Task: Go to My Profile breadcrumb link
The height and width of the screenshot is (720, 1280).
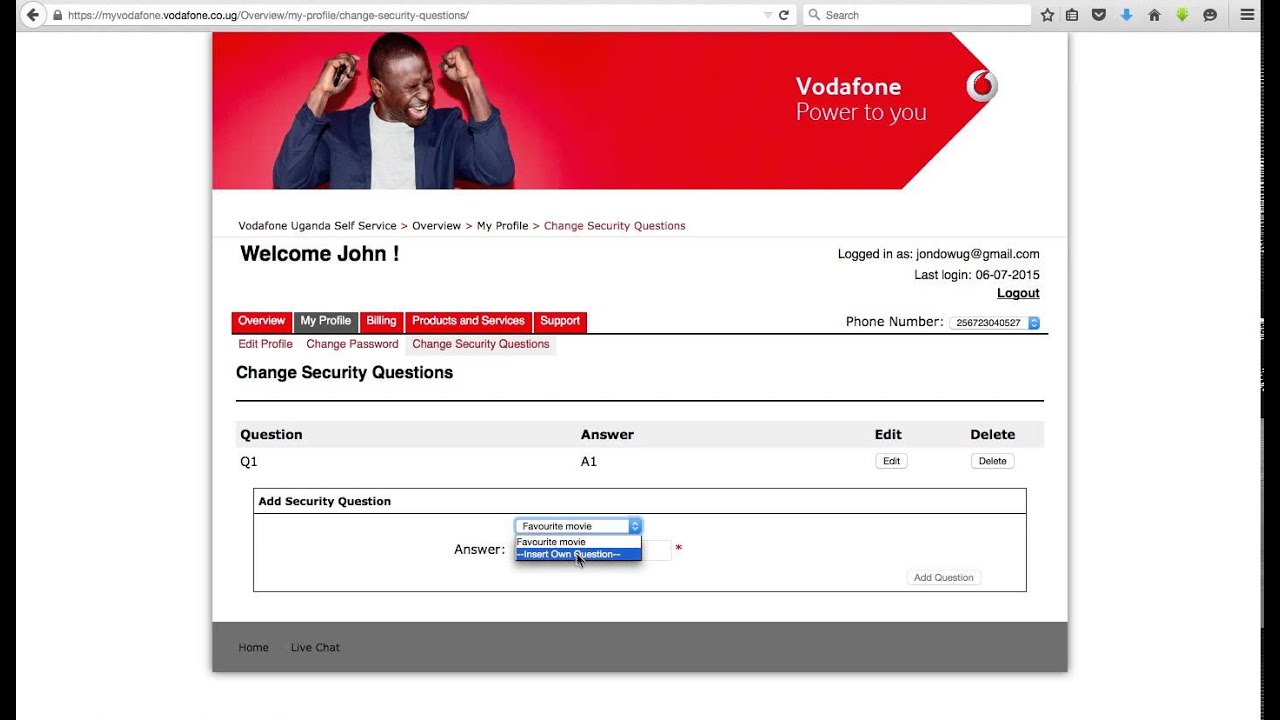Action: [x=502, y=226]
